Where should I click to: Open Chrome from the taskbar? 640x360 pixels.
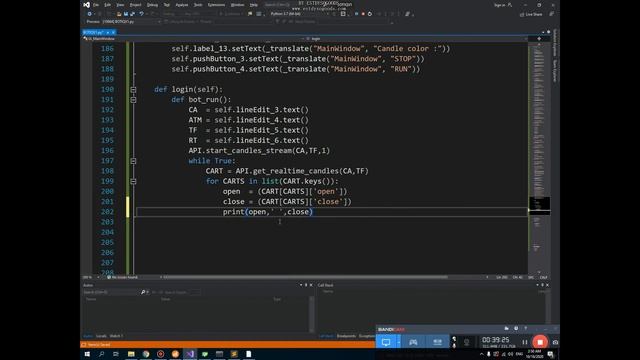pos(146,354)
